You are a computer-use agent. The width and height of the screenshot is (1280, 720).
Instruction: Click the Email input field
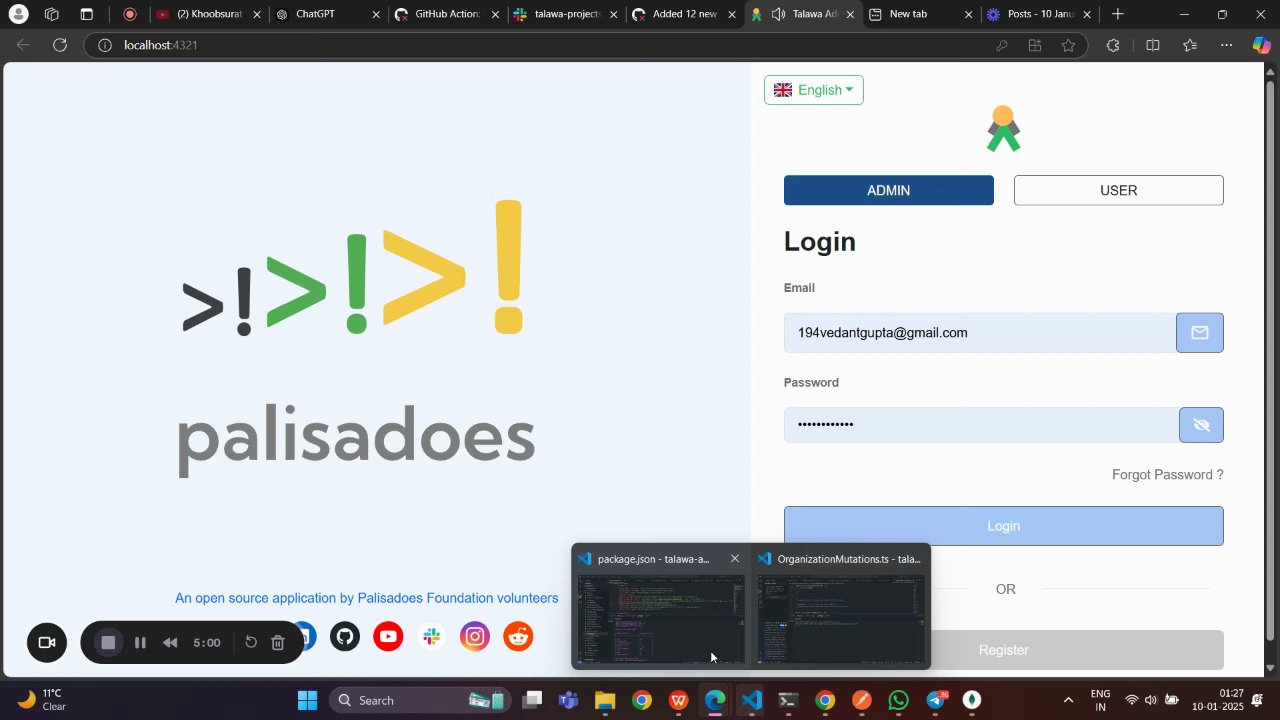[980, 333]
